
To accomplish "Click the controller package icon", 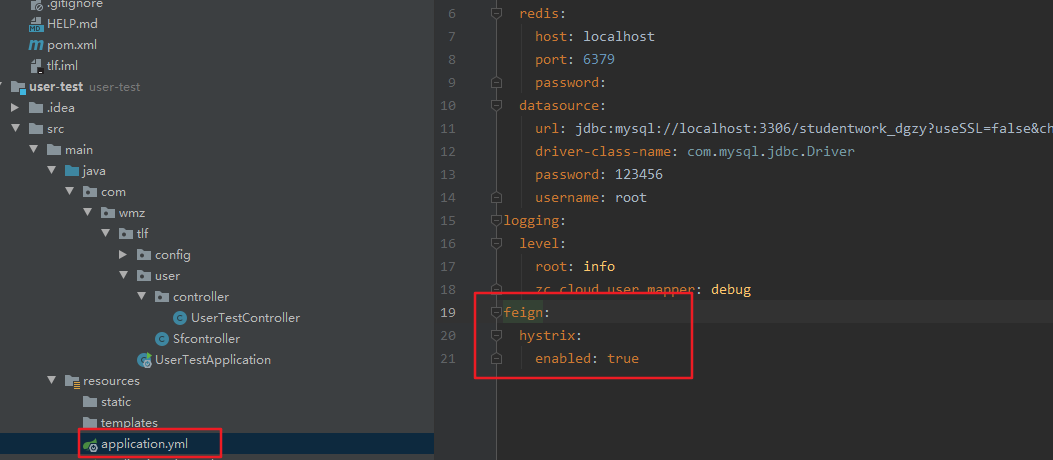I will point(163,297).
